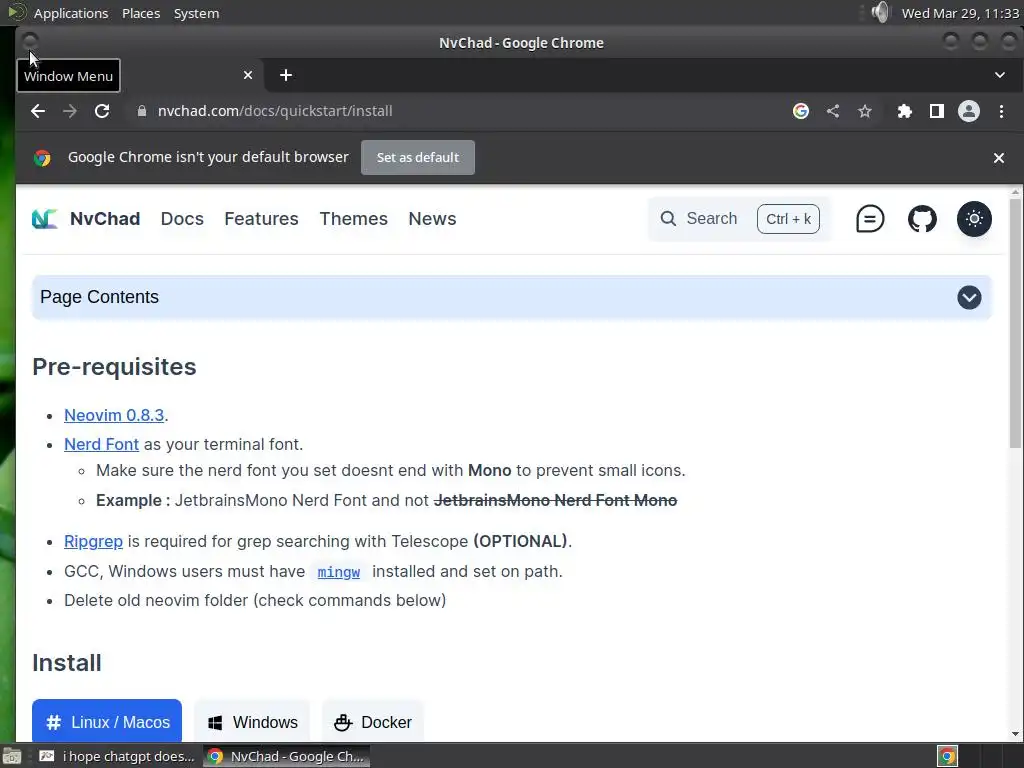
Task: Click the forward navigation arrow
Action: (x=70, y=111)
